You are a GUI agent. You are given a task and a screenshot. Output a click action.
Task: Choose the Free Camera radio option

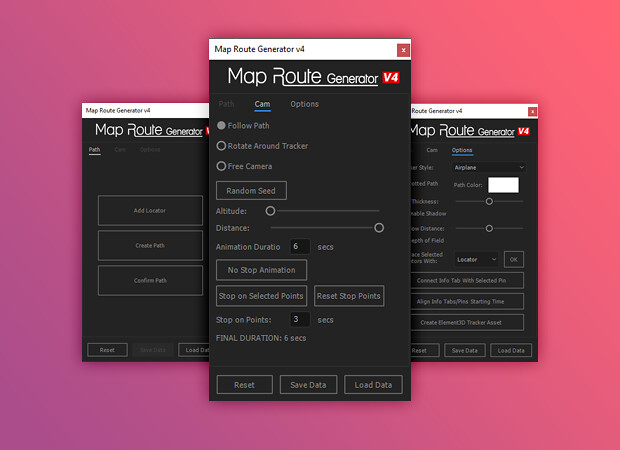coord(222,166)
